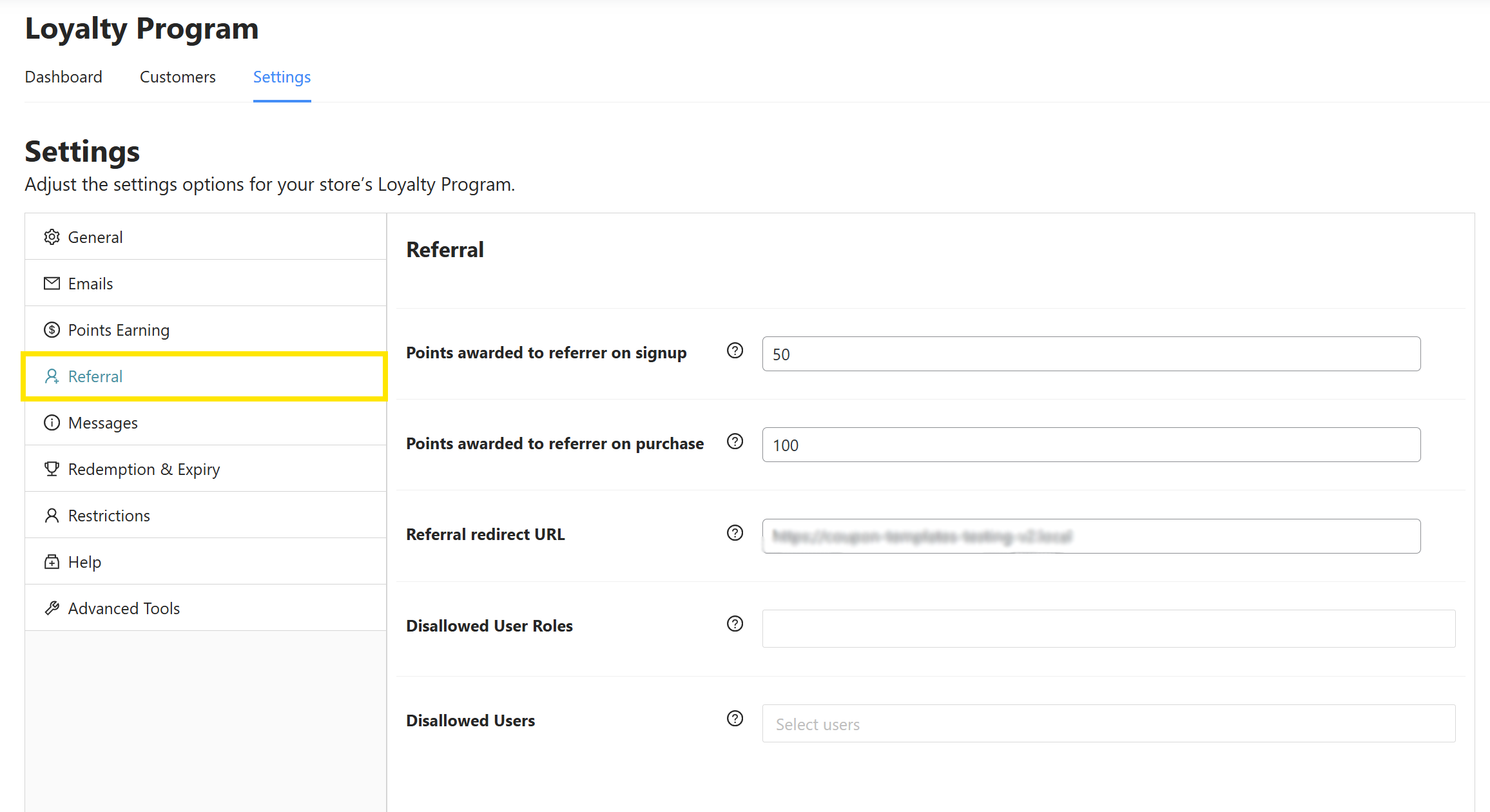Click the points on purchase input field
Image resolution: width=1490 pixels, height=812 pixels.
(x=1090, y=445)
